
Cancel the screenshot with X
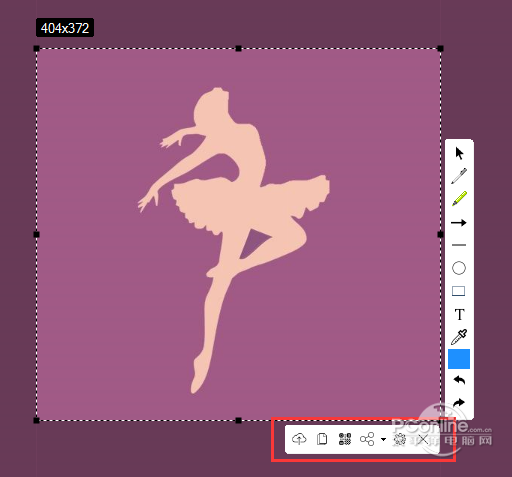click(x=423, y=439)
